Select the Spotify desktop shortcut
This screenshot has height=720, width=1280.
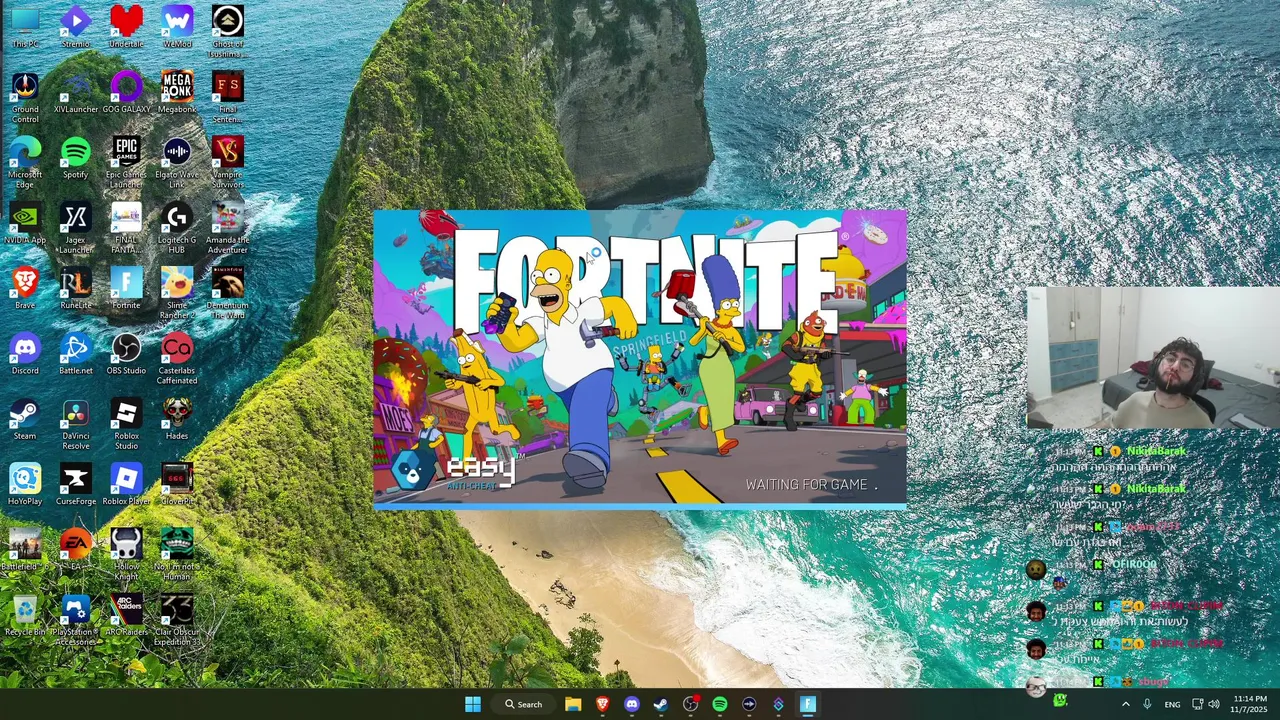point(75,158)
